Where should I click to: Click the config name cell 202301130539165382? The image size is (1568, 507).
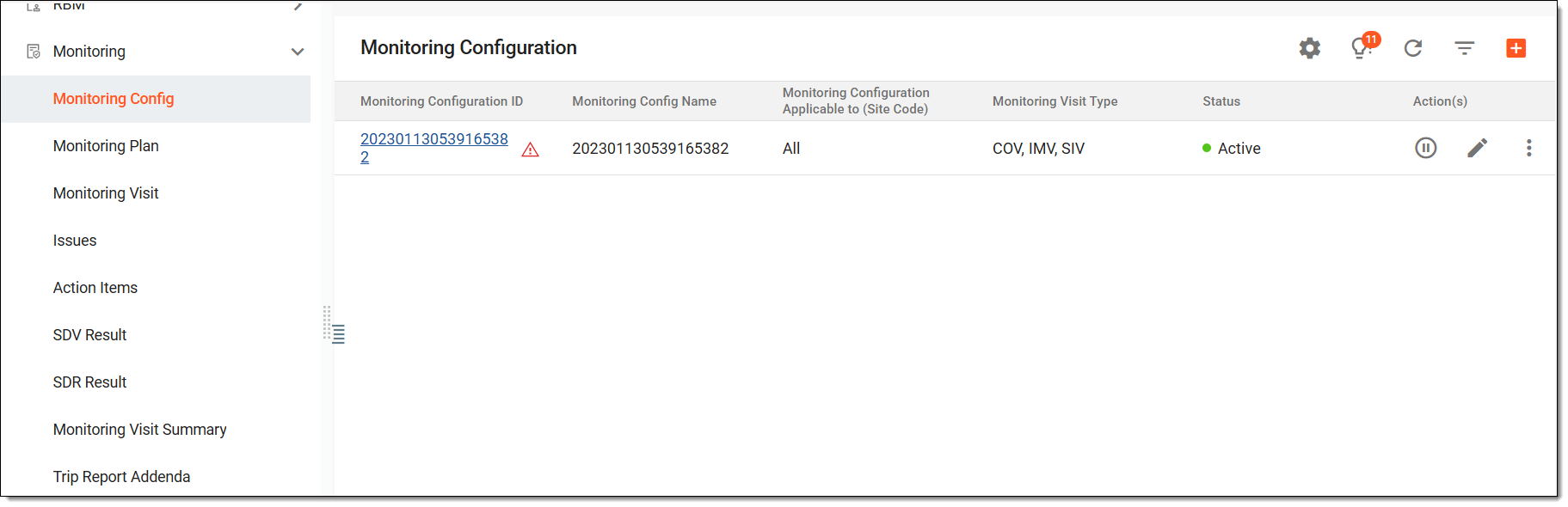[x=650, y=149]
